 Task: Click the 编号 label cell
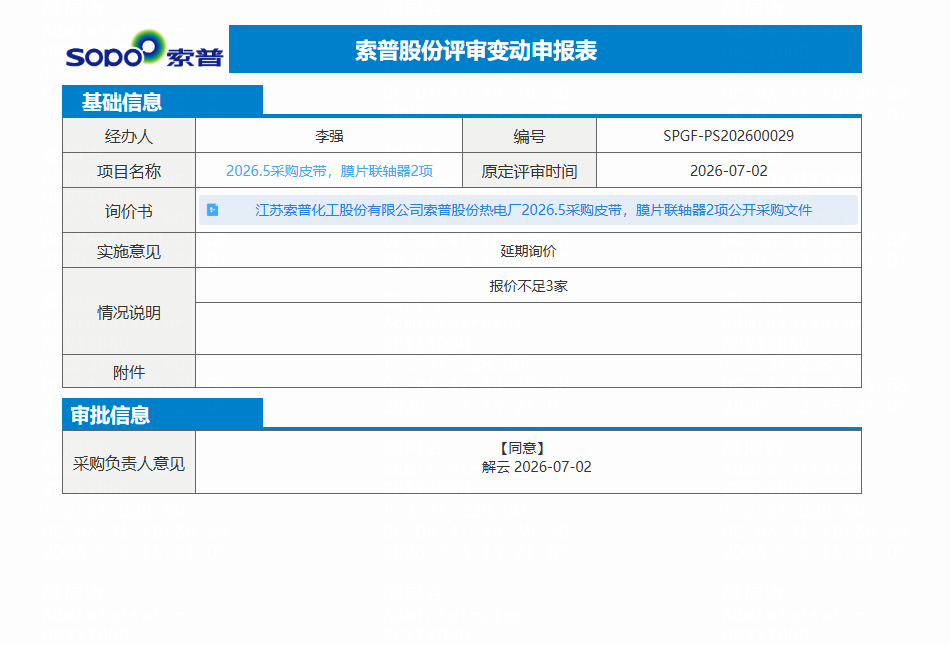[529, 136]
